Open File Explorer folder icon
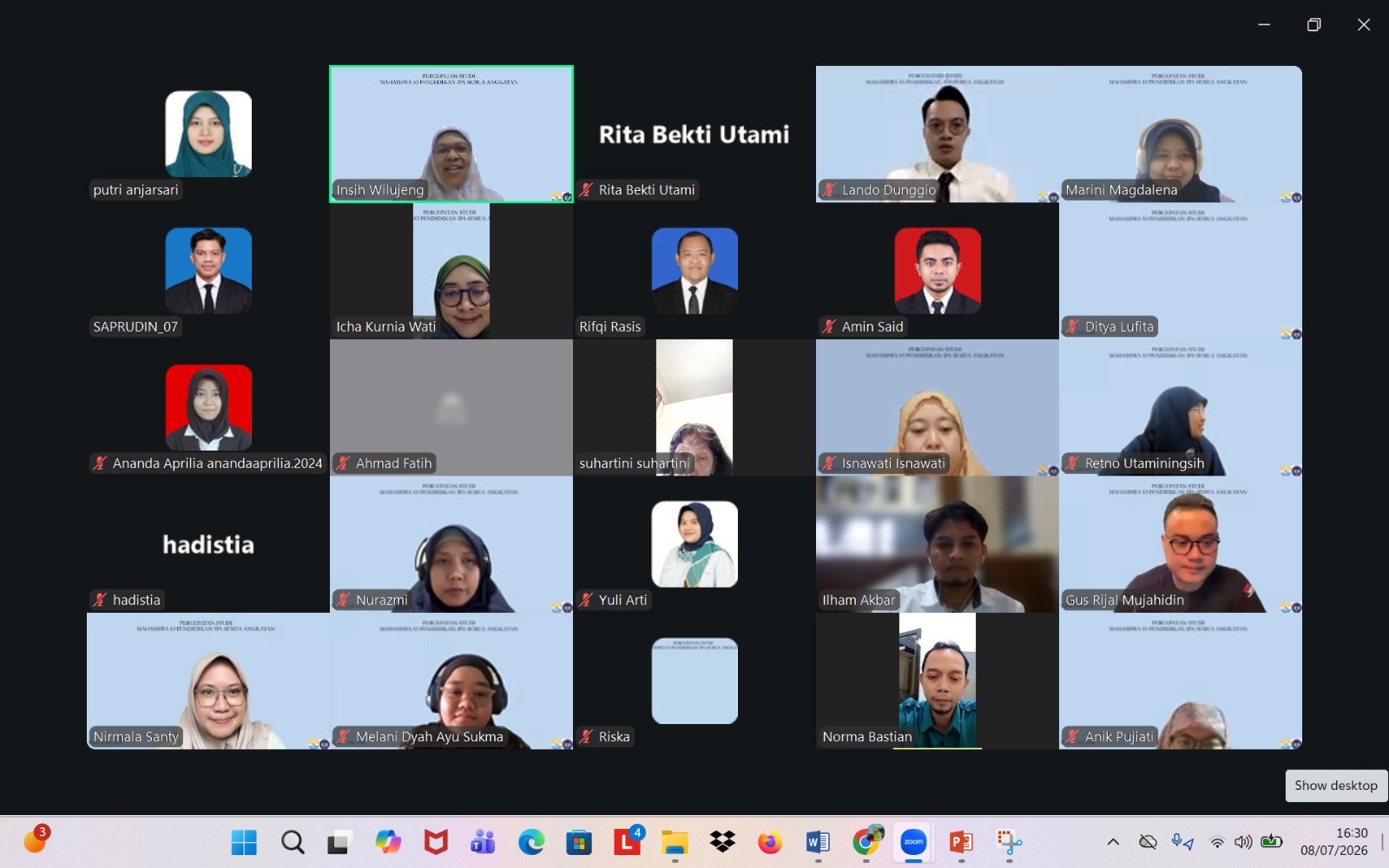The width and height of the screenshot is (1389, 868). click(675, 842)
